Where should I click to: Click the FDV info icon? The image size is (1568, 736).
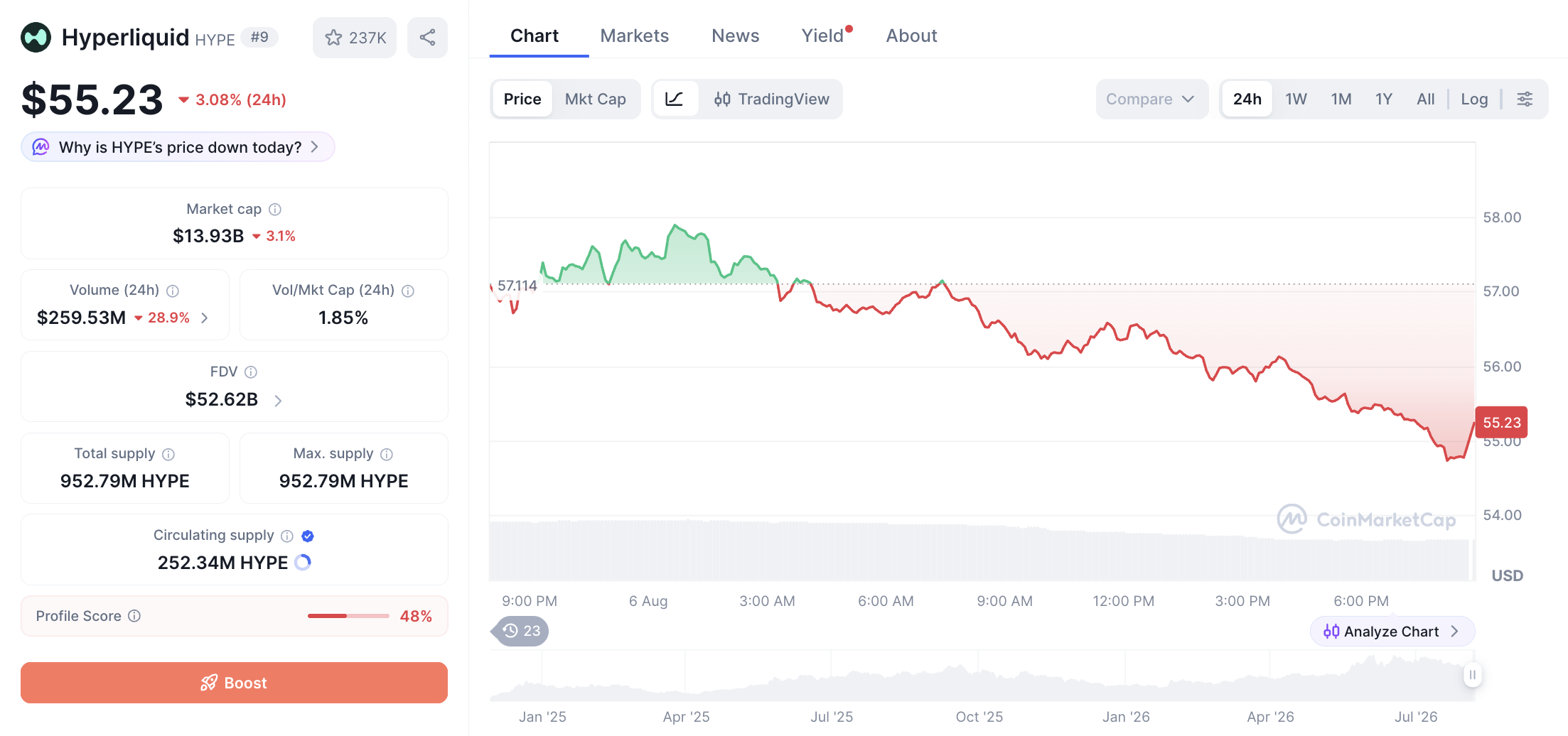tap(251, 372)
